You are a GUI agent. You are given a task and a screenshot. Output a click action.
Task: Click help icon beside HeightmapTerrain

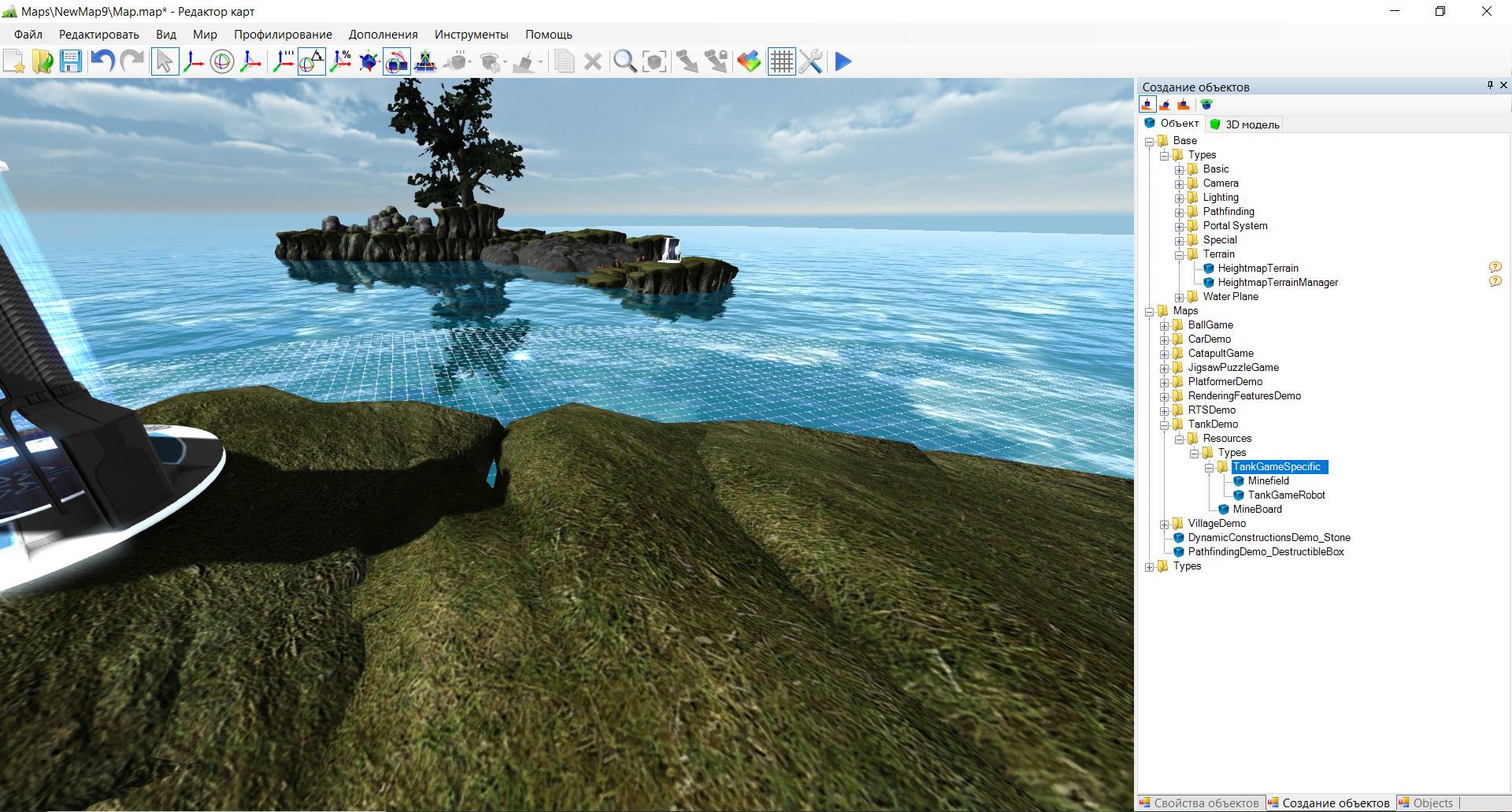click(x=1495, y=267)
